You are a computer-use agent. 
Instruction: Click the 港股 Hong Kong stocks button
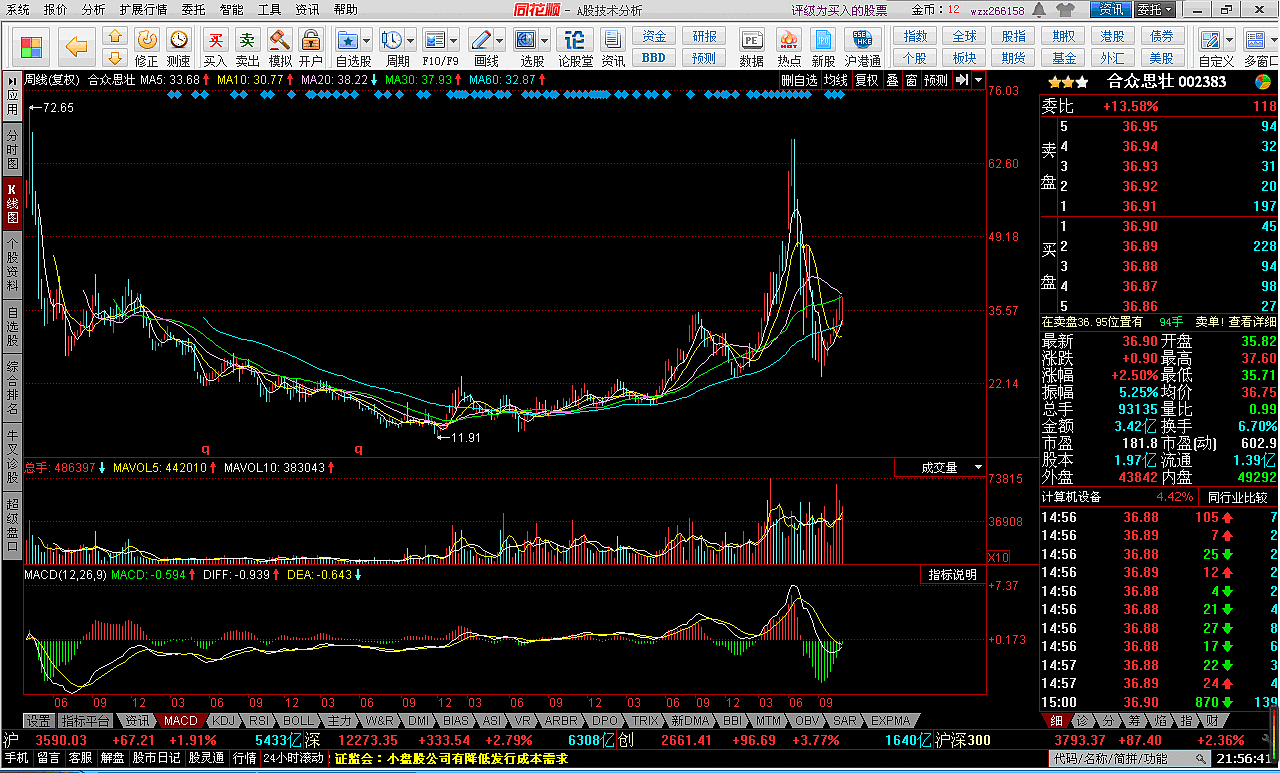(x=1112, y=36)
